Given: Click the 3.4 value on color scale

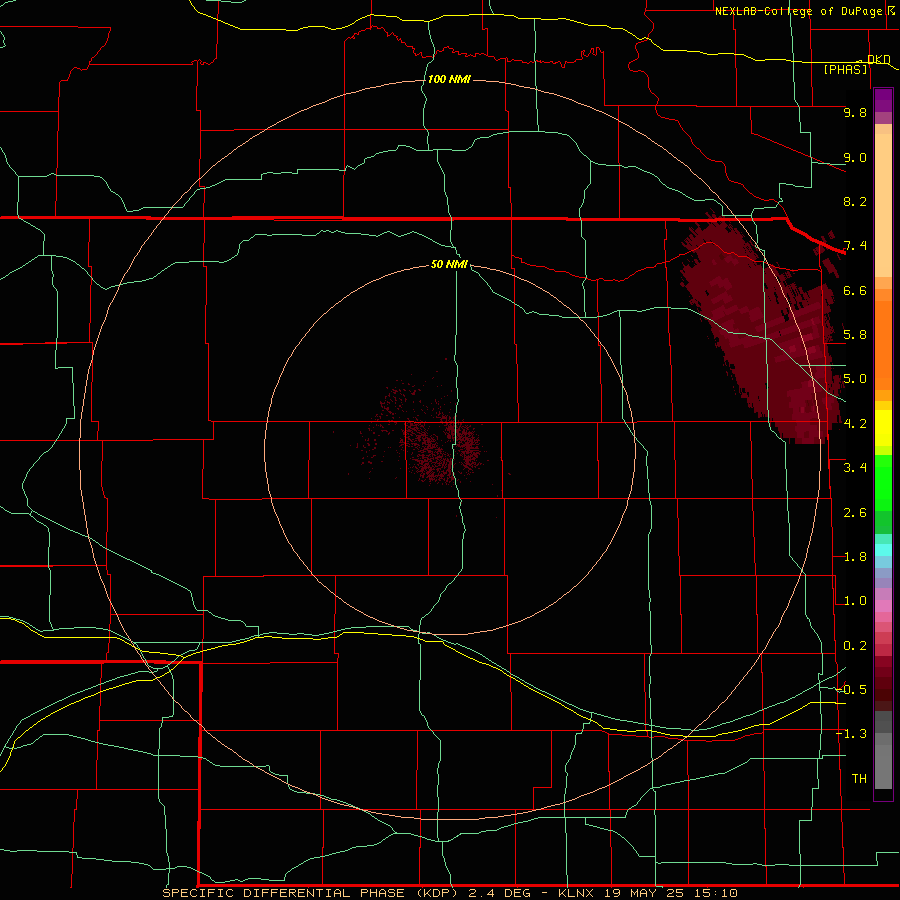Looking at the screenshot, I should (855, 468).
